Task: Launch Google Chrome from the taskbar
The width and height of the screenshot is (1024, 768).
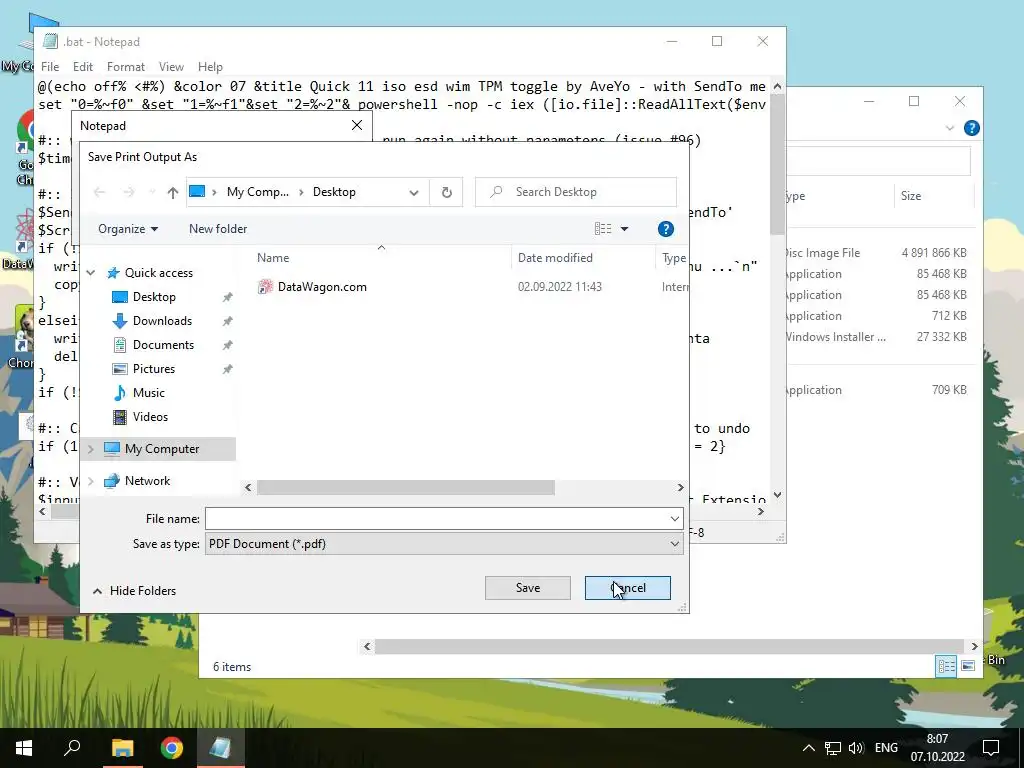Action: pos(172,748)
